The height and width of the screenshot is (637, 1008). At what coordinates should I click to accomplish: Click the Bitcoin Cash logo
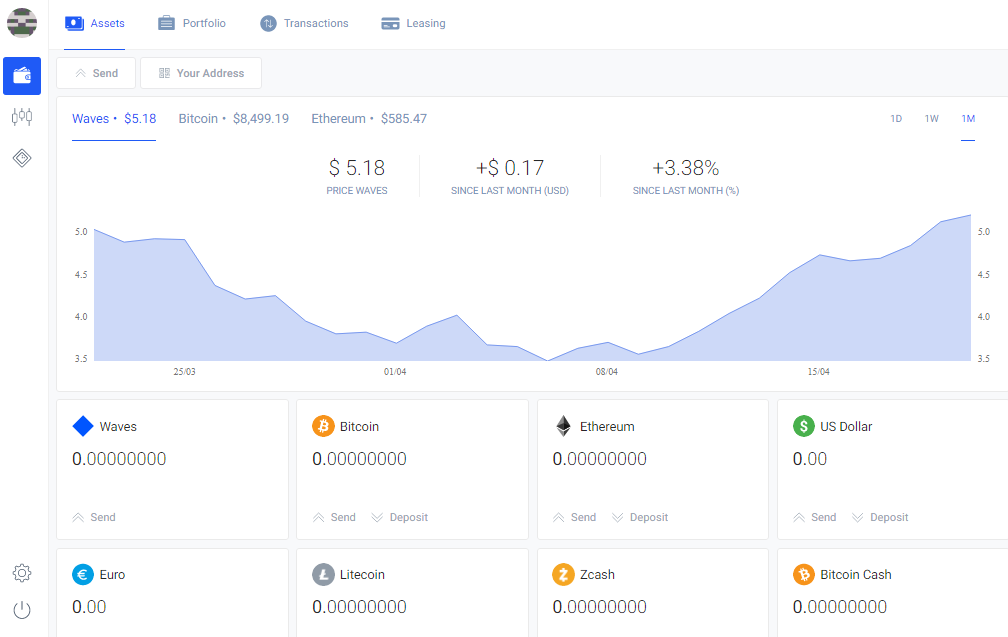(804, 574)
